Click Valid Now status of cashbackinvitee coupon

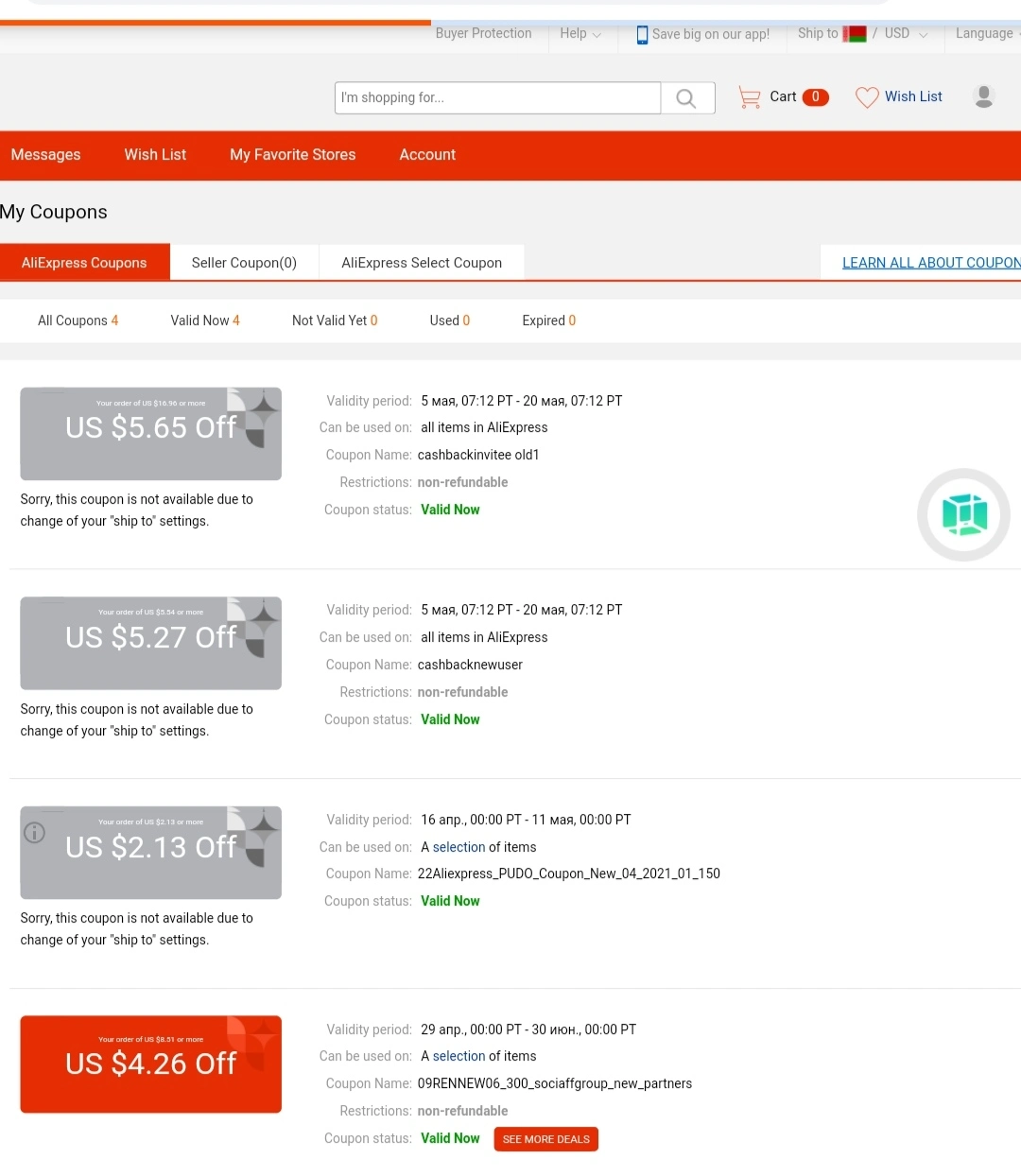[x=450, y=510]
